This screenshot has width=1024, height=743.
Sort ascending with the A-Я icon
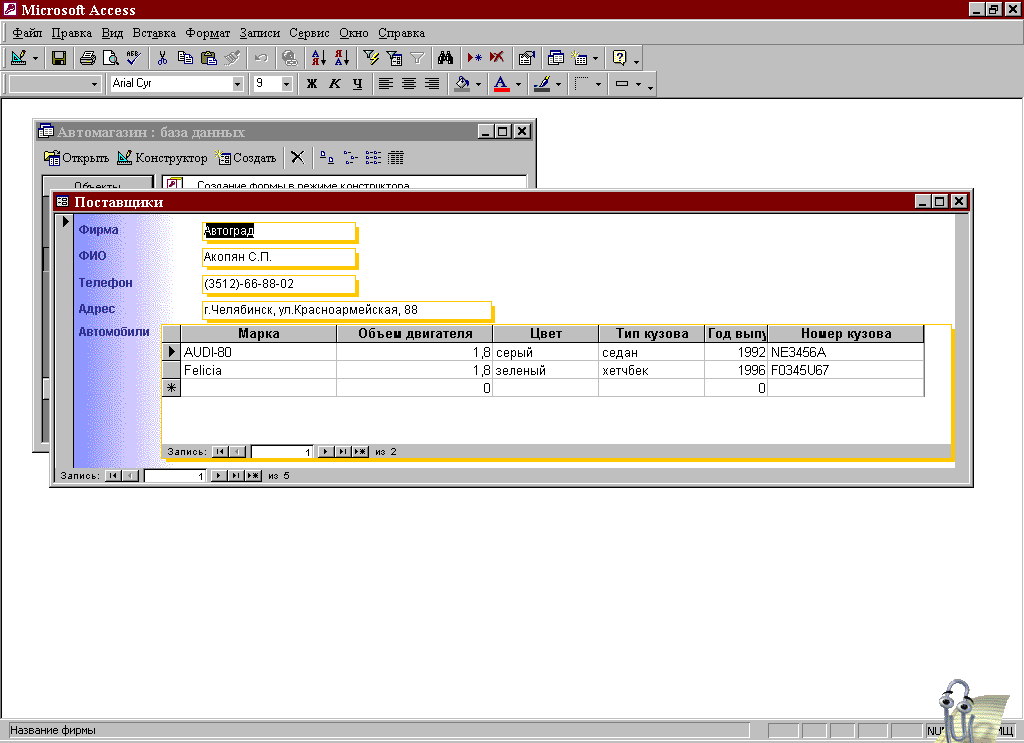coord(318,58)
